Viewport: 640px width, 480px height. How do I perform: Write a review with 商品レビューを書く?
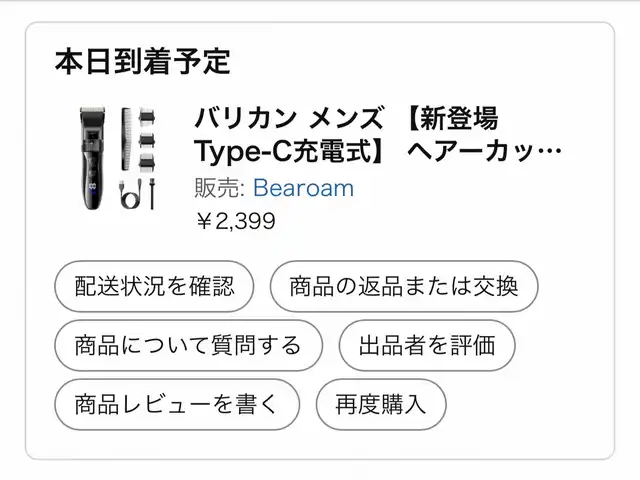(x=176, y=404)
